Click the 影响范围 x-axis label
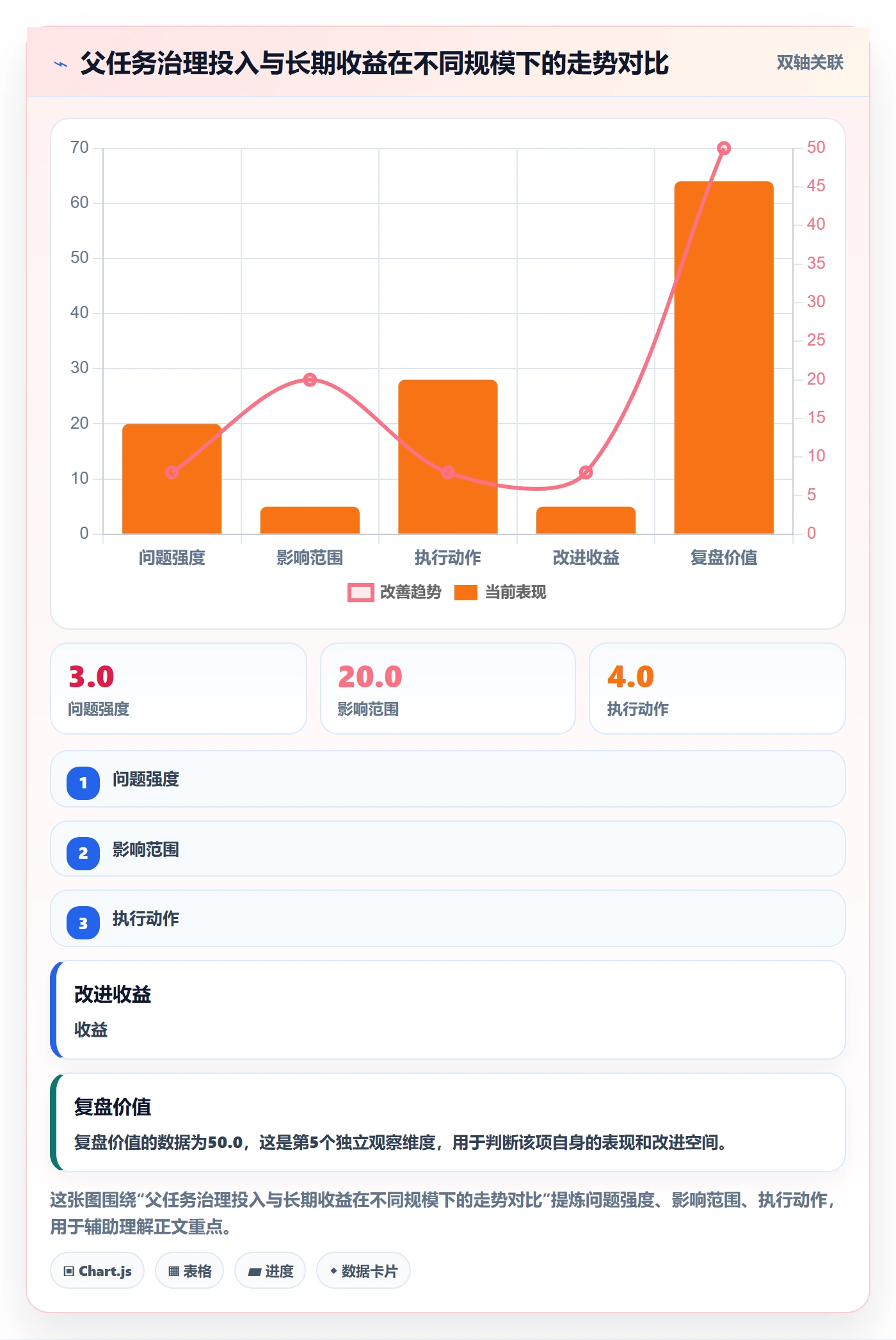 [310, 558]
